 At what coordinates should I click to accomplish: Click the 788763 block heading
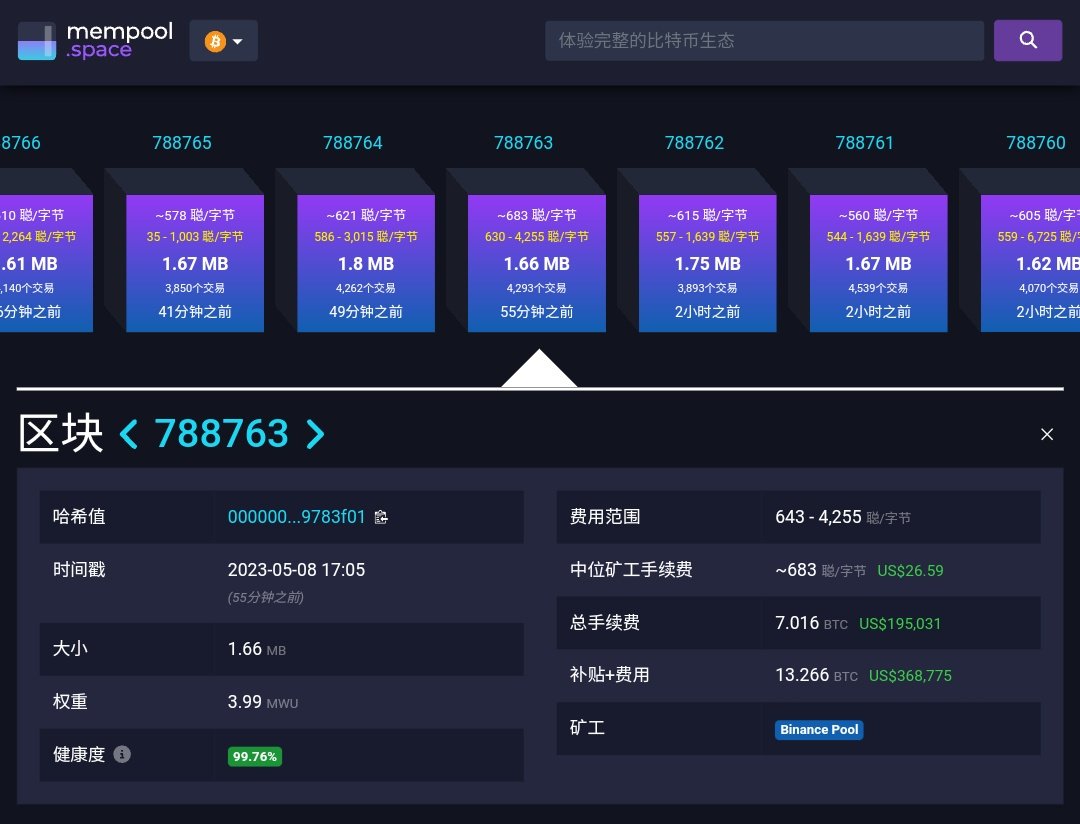pos(221,432)
